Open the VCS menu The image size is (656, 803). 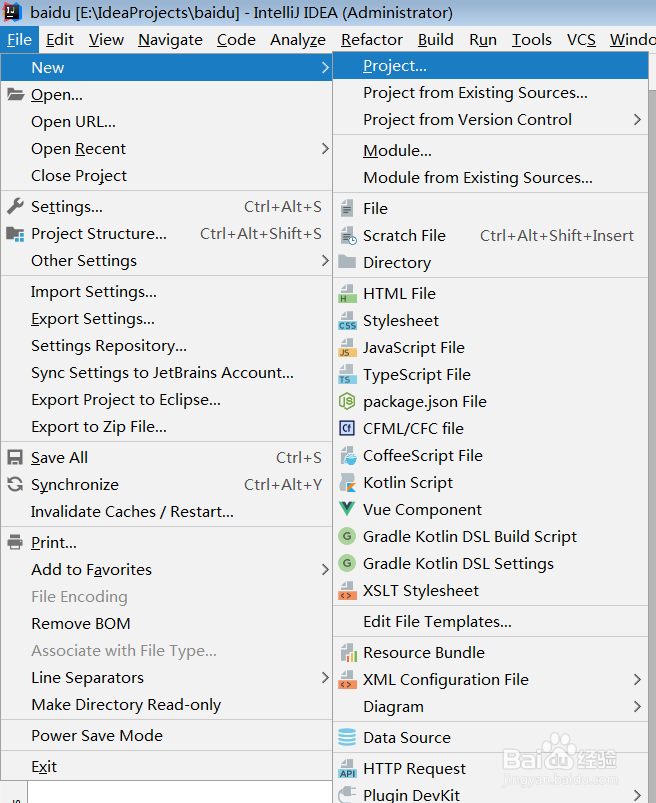[x=581, y=39]
